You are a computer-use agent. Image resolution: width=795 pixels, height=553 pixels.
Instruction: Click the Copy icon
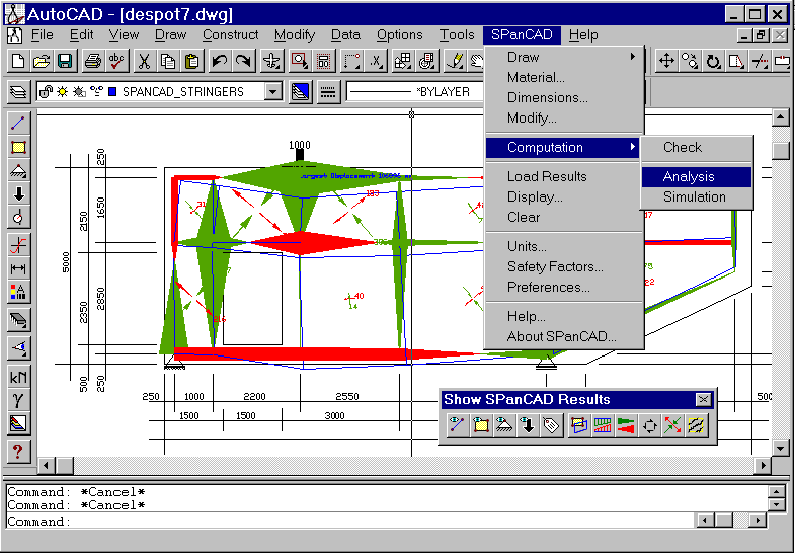168,62
